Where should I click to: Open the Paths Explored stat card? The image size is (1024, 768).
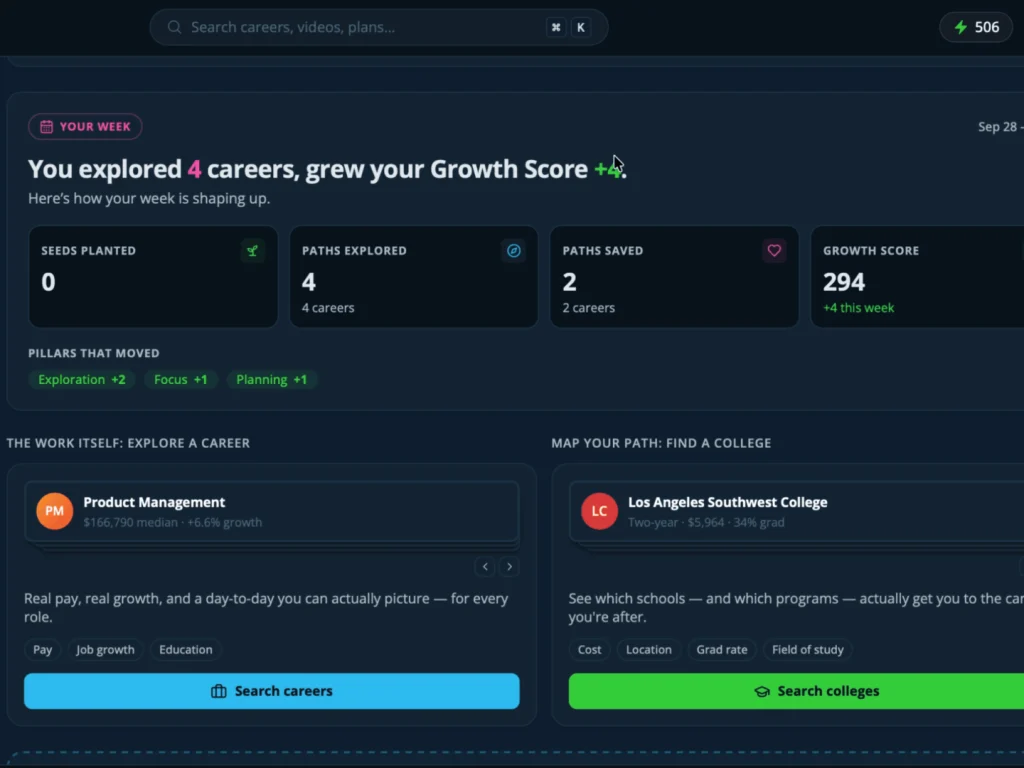414,277
